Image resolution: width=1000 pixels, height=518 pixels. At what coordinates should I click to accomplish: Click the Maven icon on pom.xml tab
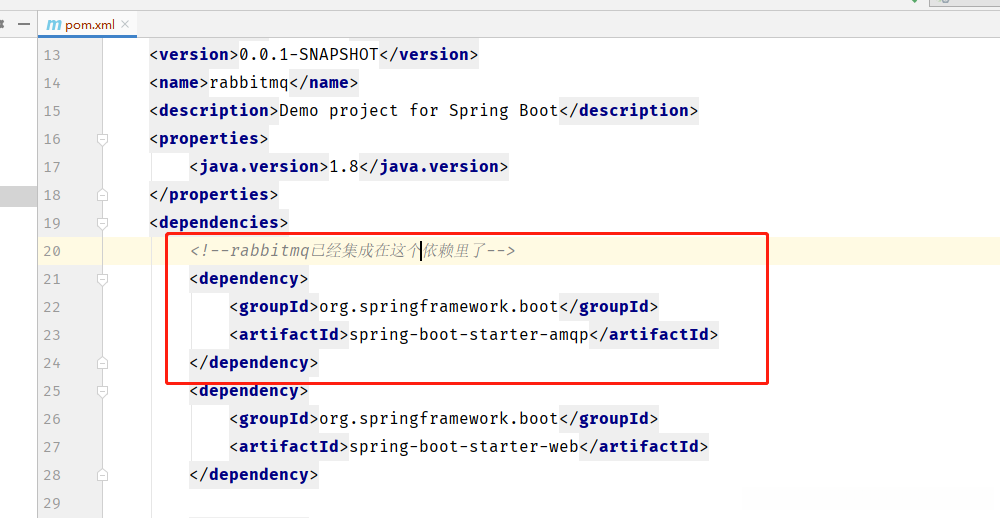pos(54,24)
